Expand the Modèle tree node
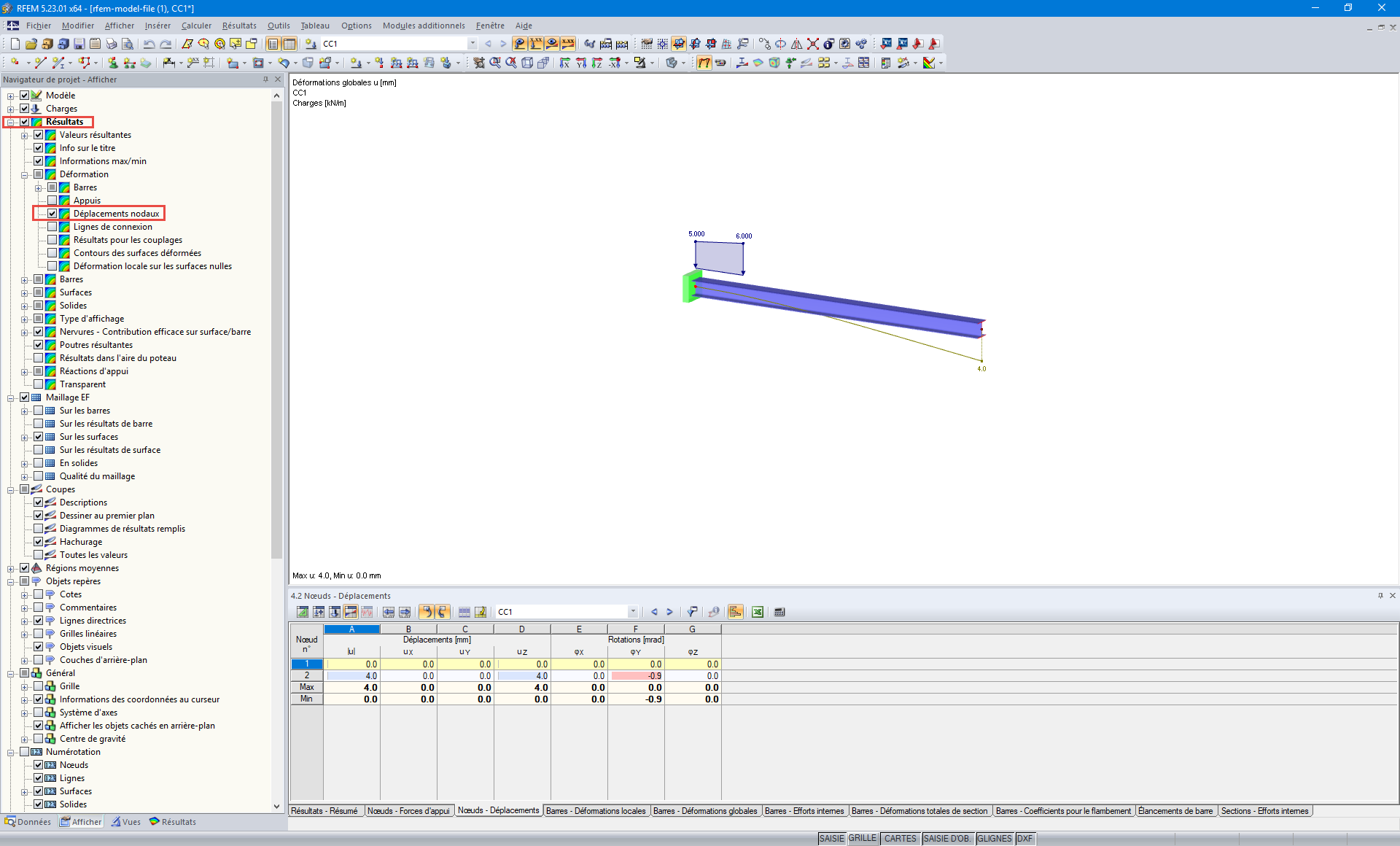 point(10,96)
